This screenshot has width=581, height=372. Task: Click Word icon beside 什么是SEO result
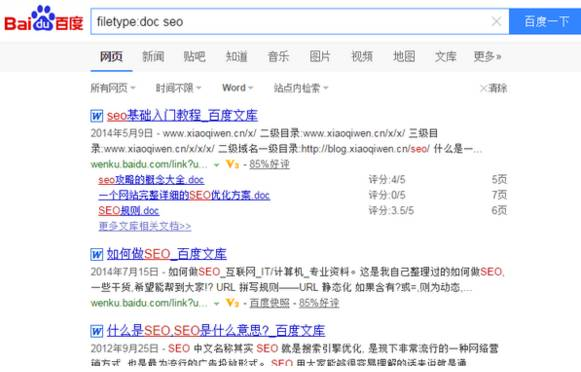tap(97, 331)
